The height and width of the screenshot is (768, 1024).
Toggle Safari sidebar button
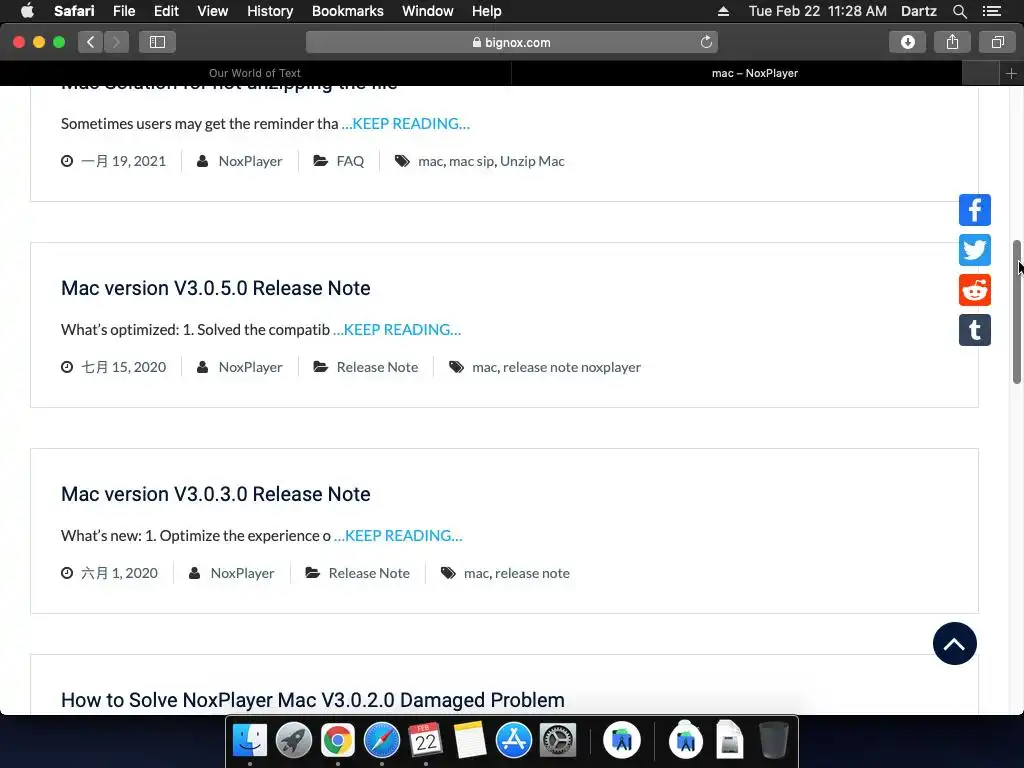[157, 42]
